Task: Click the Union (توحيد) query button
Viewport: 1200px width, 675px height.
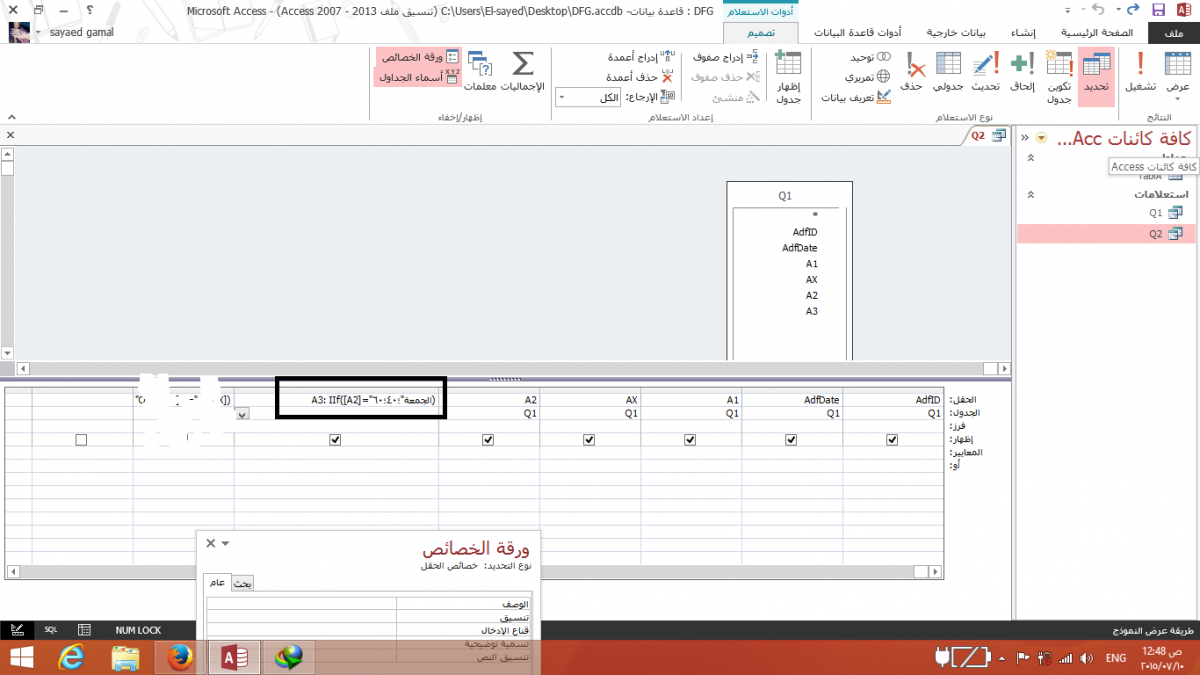Action: [x=868, y=58]
